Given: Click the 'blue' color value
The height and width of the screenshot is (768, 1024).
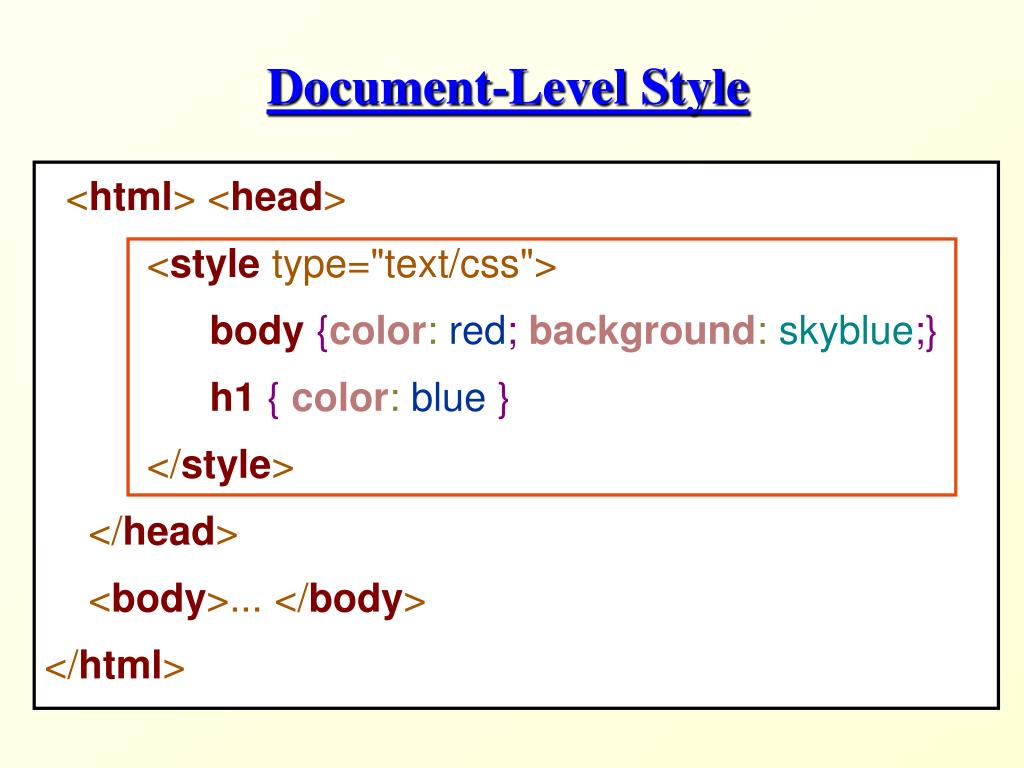Looking at the screenshot, I should point(448,398).
